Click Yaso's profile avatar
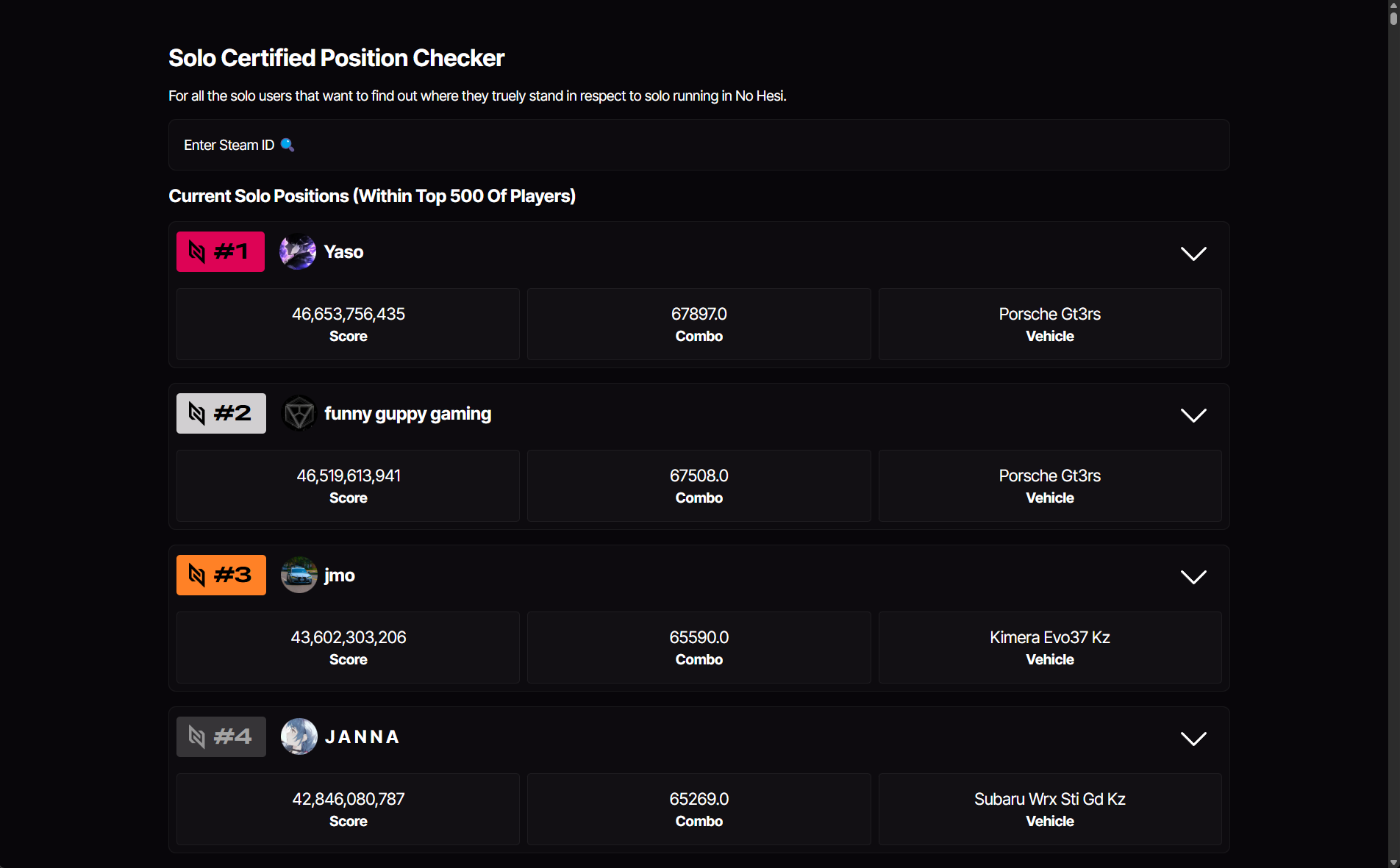The image size is (1400, 868). point(297,251)
